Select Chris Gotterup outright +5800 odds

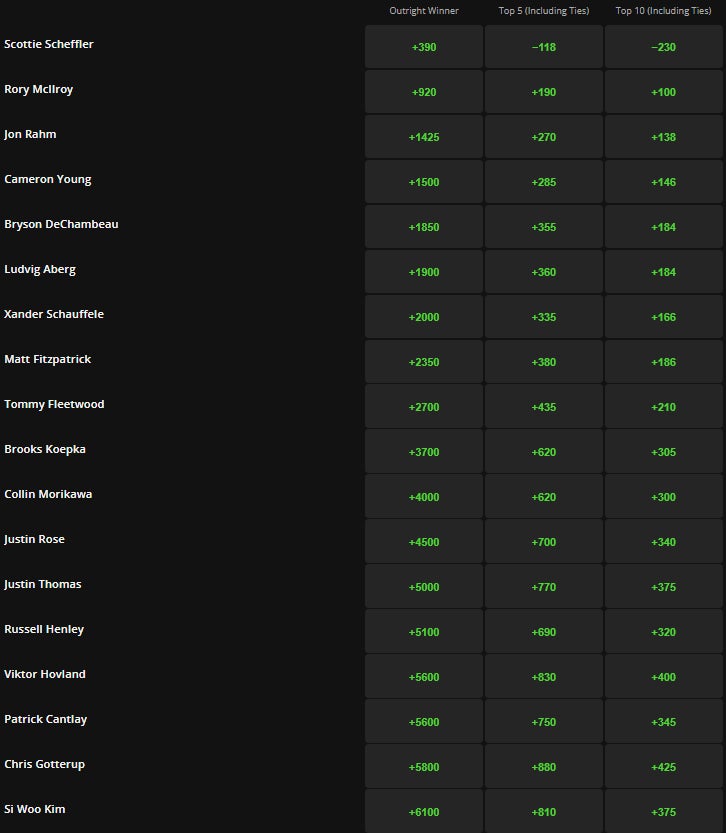pos(424,767)
